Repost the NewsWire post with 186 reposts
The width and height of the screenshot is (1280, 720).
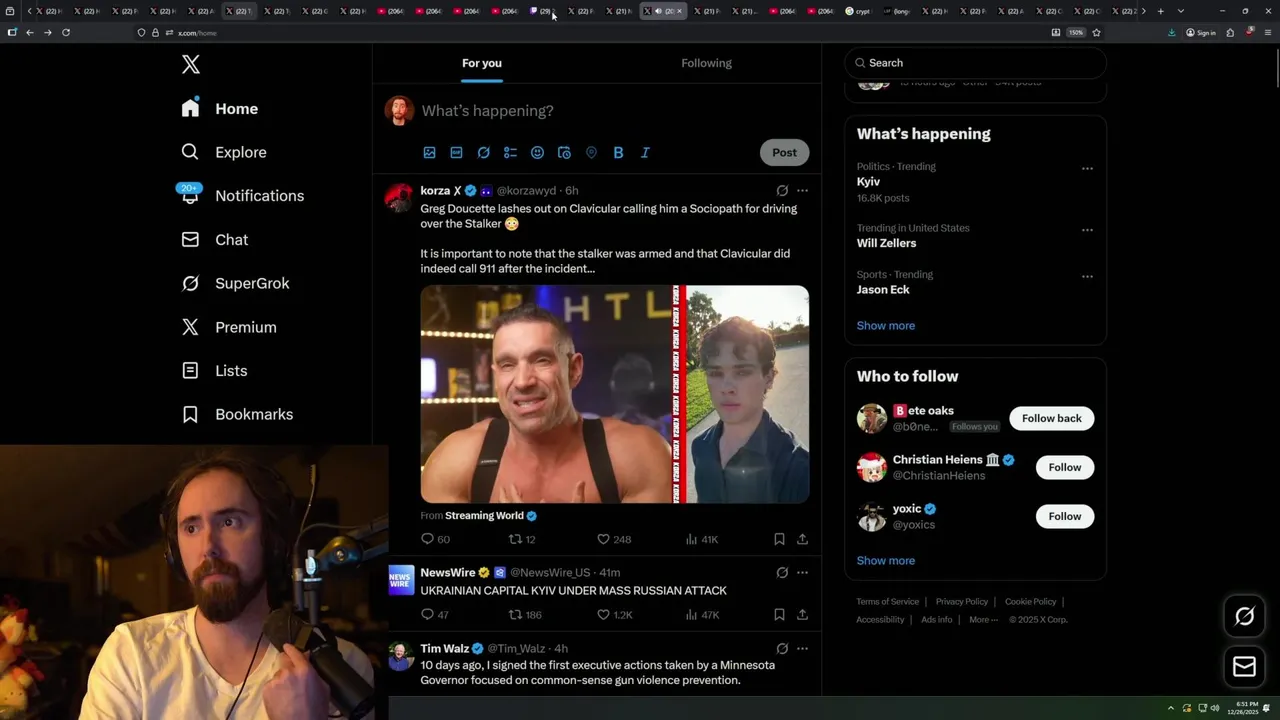526,615
